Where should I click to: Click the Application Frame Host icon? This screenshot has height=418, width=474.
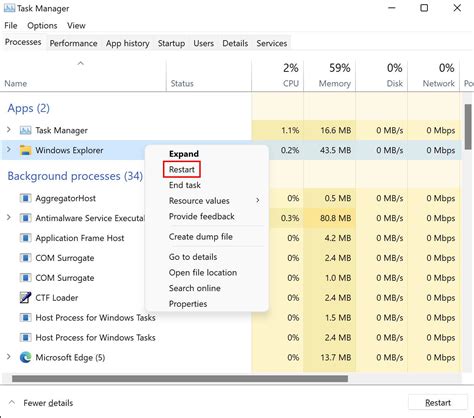pos(25,238)
